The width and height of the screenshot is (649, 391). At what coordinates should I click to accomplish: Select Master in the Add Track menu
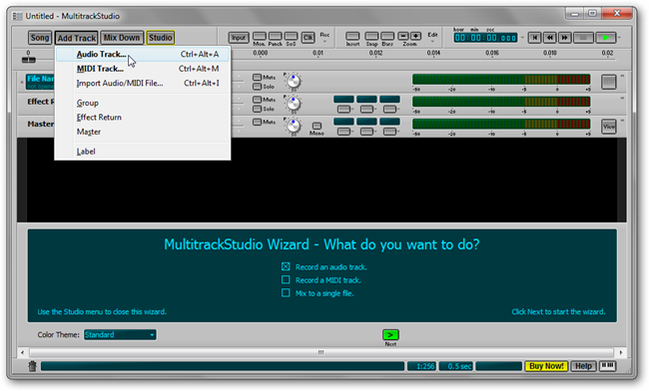tap(143, 132)
